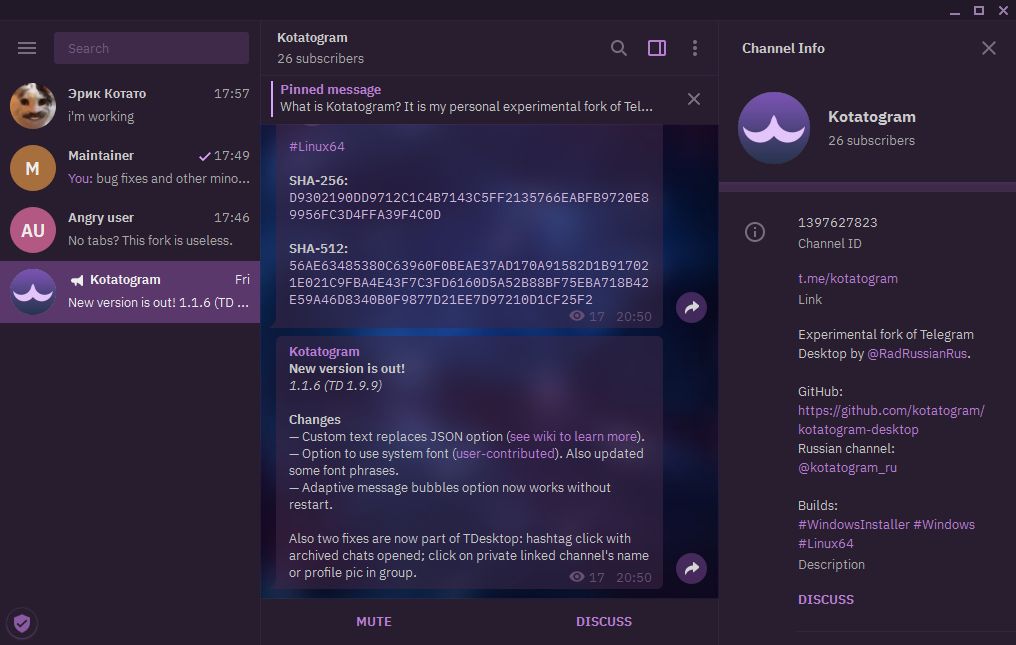Dismiss the pinned message with the X
The height and width of the screenshot is (645, 1016).
(x=694, y=99)
